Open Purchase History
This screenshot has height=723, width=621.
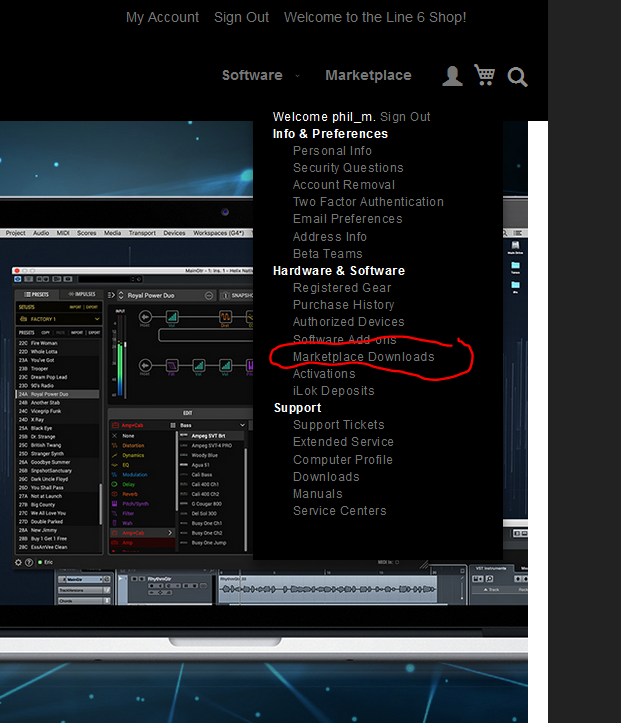(343, 305)
